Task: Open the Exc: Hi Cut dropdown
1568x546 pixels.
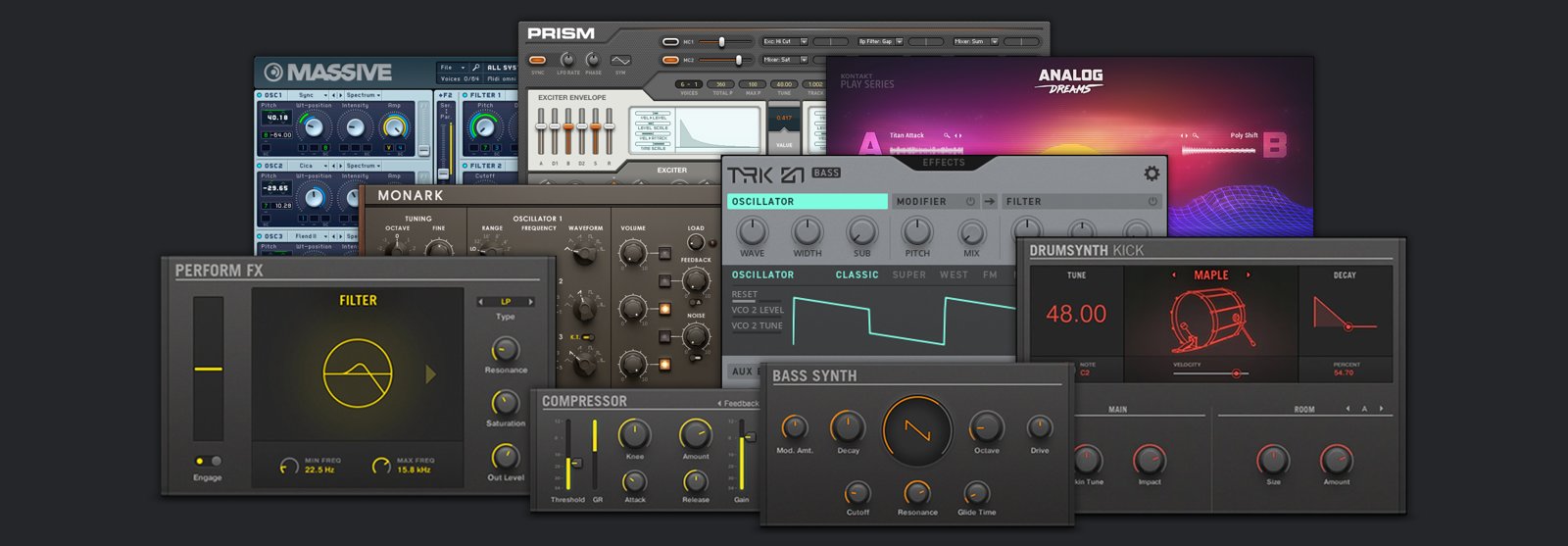Action: (785, 42)
